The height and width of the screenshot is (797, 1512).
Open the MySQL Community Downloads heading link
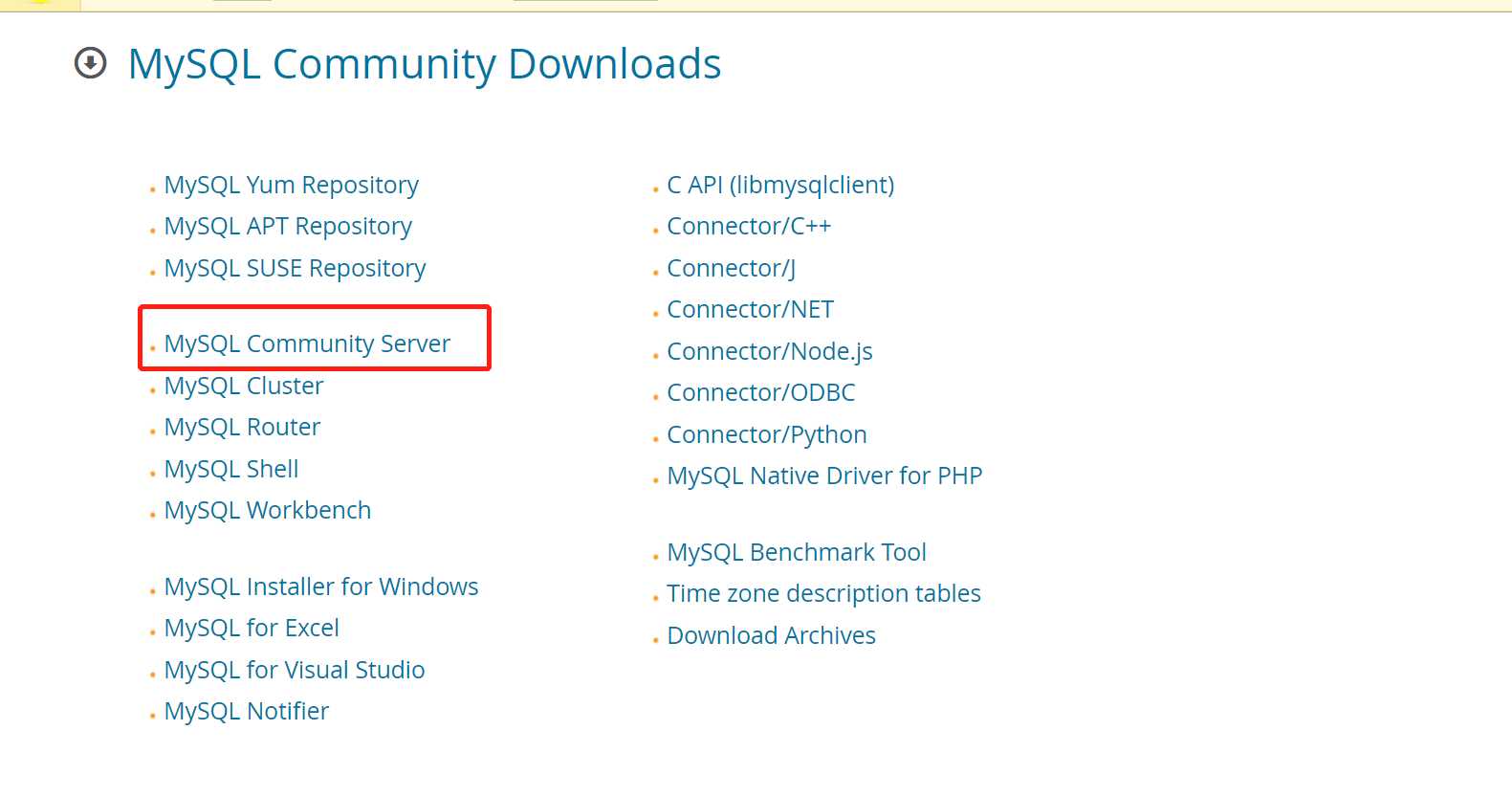point(425,65)
